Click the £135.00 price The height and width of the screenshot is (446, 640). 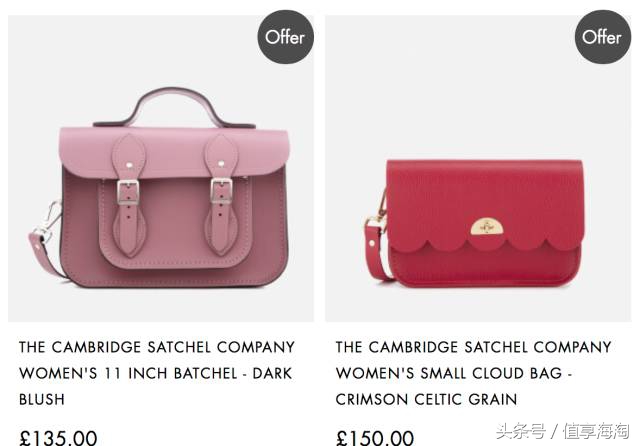point(58,438)
